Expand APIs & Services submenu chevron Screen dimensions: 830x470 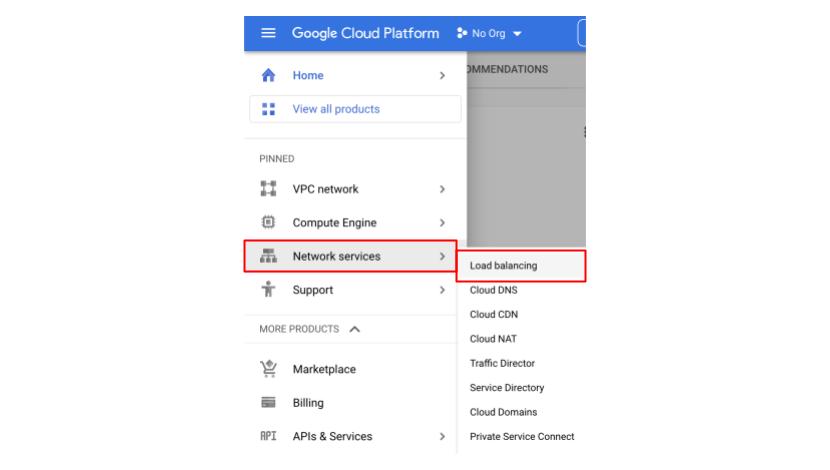point(442,437)
